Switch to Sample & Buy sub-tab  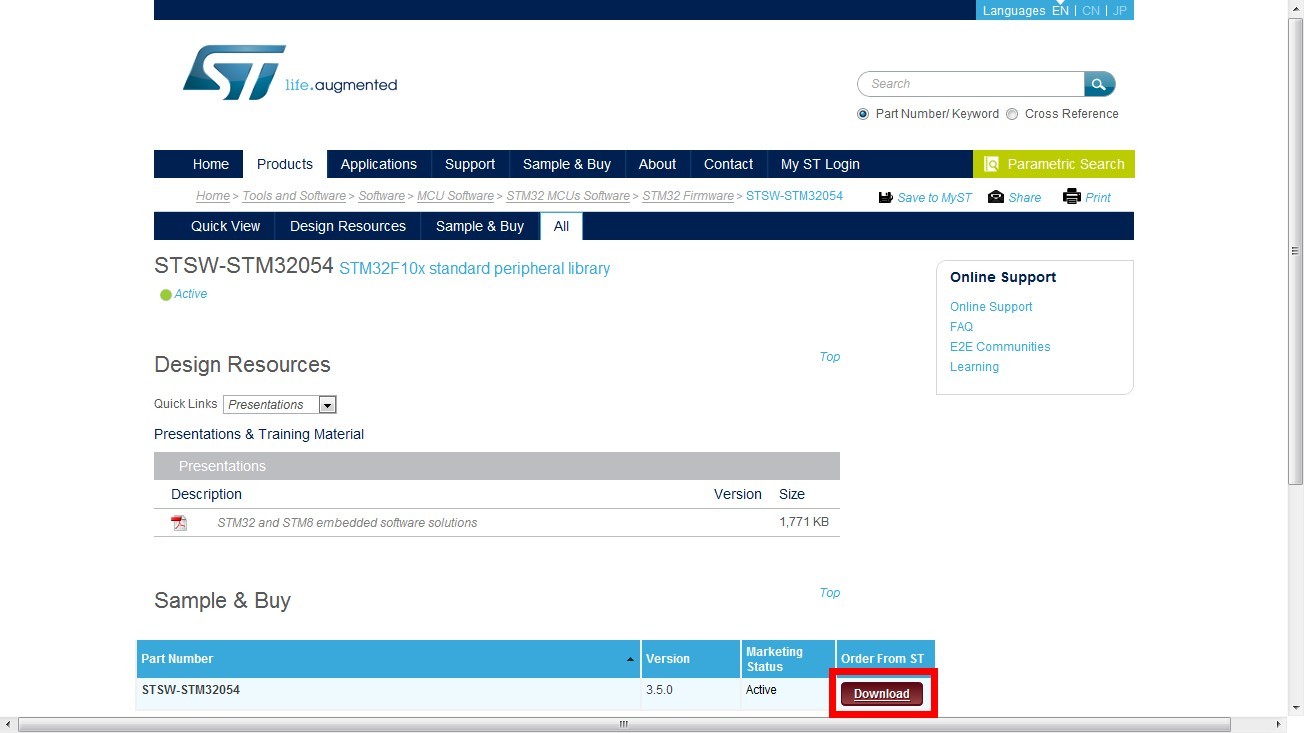click(480, 226)
